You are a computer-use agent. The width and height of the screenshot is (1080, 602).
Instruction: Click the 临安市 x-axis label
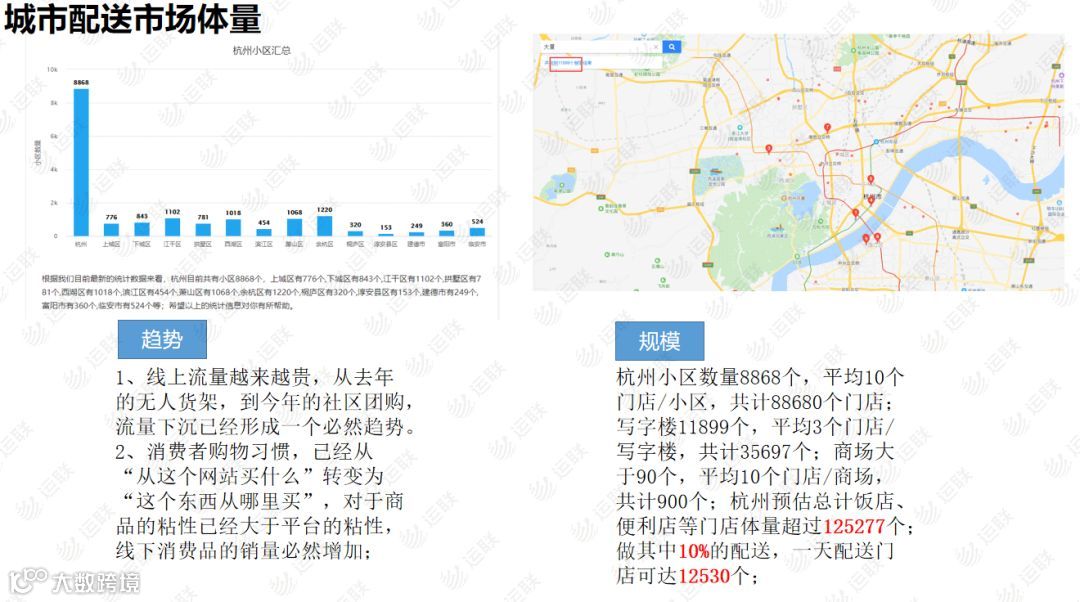tap(477, 244)
